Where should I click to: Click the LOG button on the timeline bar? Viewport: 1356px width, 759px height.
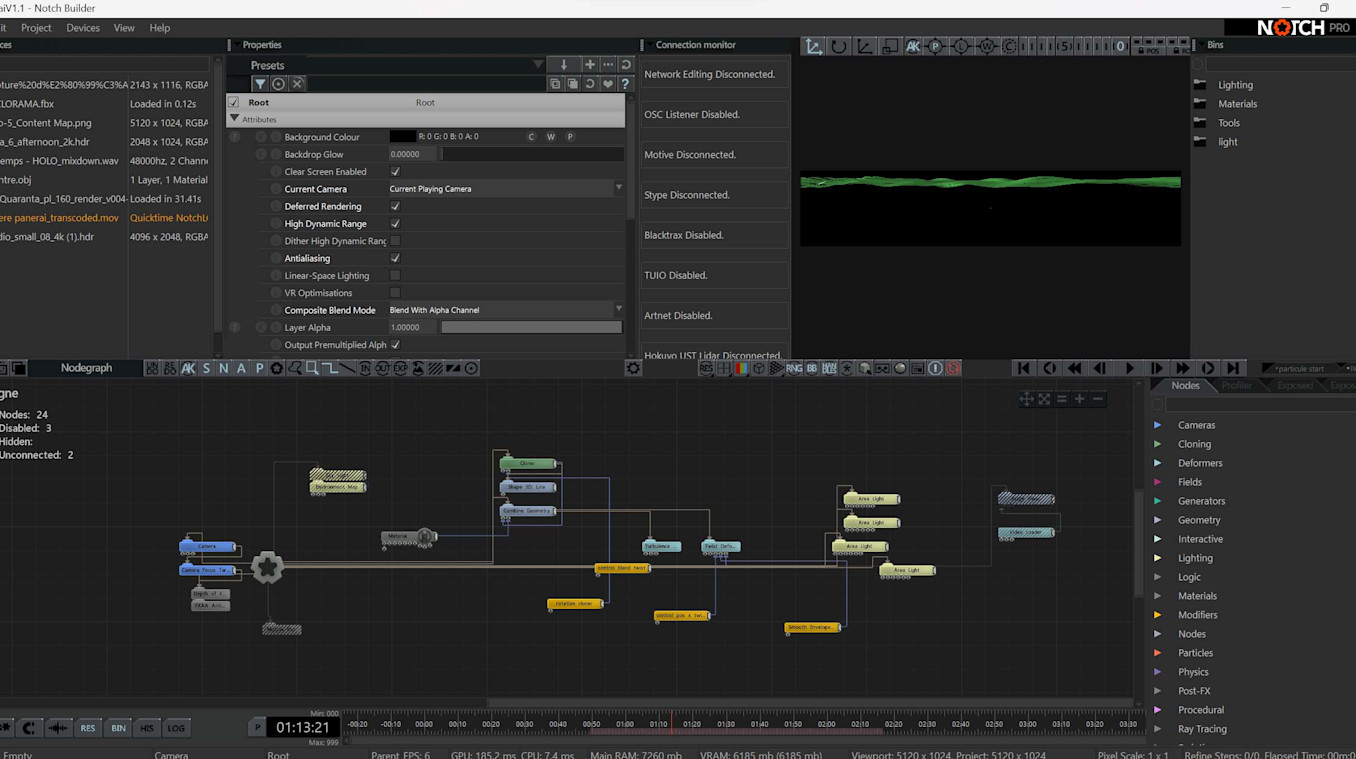[176, 728]
